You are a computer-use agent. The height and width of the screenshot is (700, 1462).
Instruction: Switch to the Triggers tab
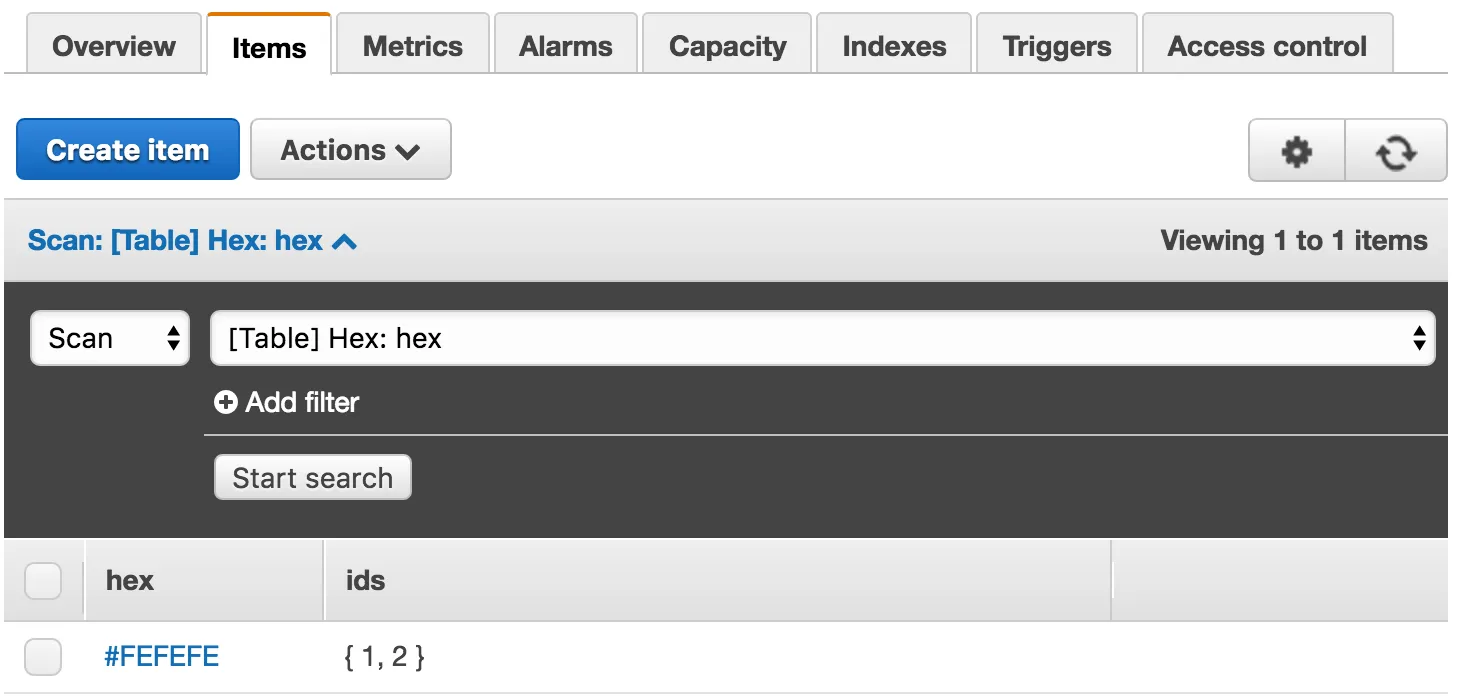pyautogui.click(x=1057, y=46)
